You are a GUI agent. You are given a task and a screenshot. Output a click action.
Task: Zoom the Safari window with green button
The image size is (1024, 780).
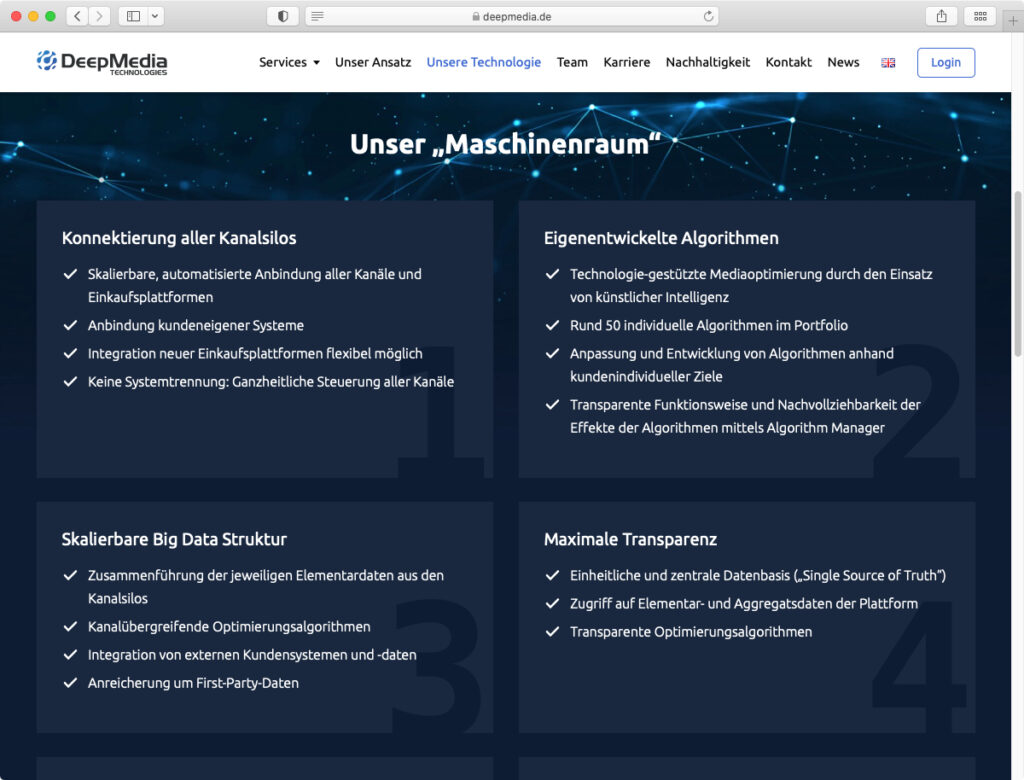point(50,16)
